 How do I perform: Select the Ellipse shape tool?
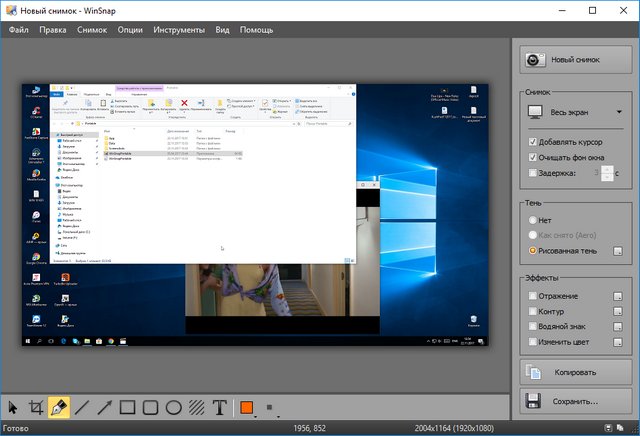click(x=173, y=408)
